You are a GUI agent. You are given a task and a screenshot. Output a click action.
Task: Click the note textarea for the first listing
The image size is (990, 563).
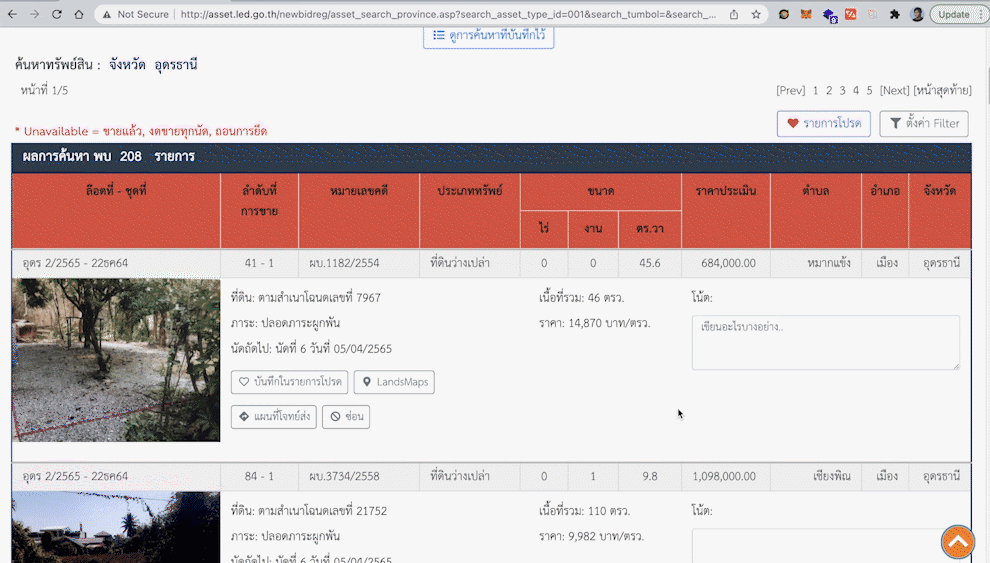[826, 342]
